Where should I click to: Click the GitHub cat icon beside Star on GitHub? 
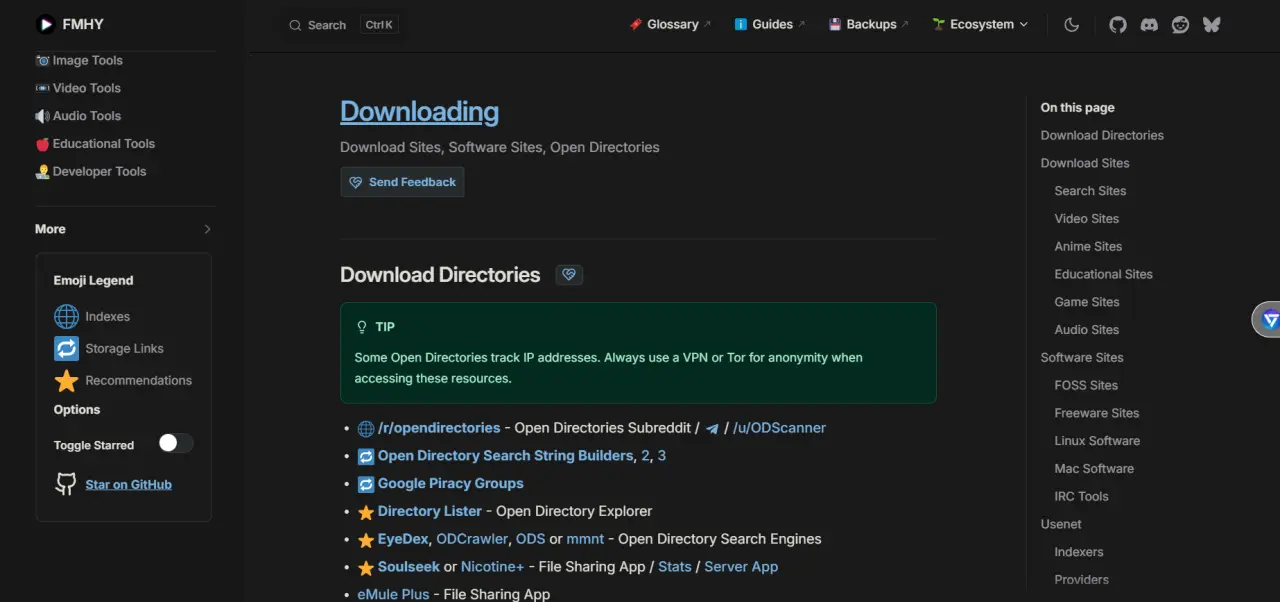66,484
